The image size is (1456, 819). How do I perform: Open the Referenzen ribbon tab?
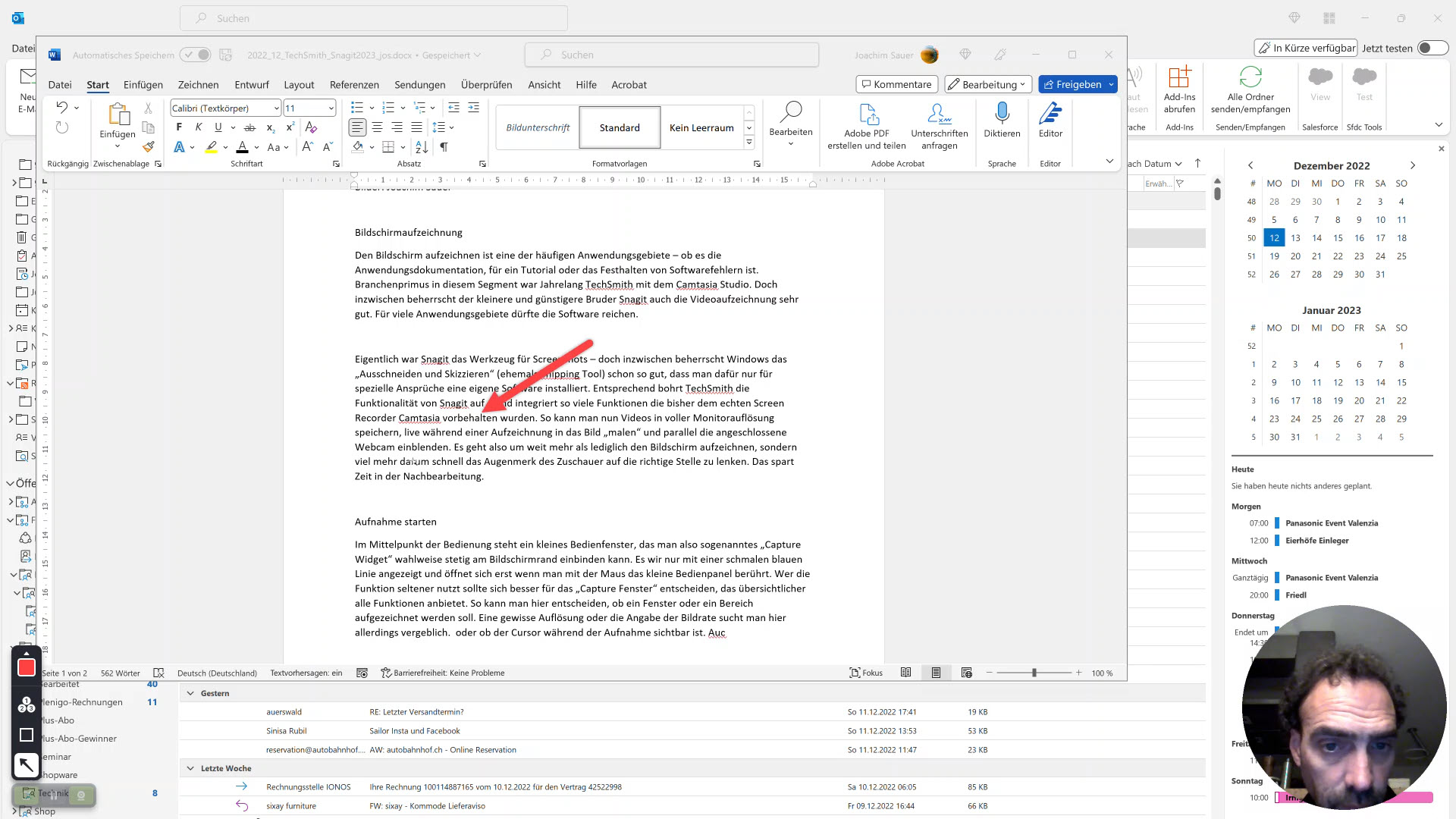point(354,85)
